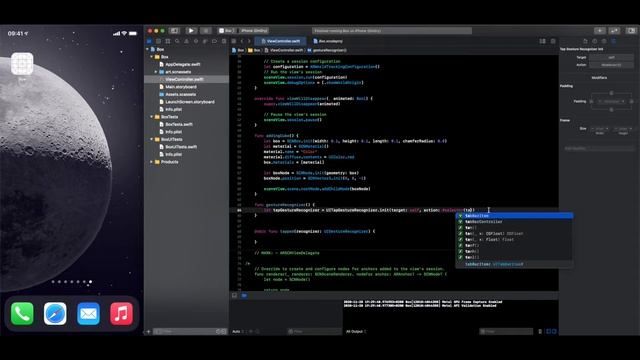Screen dimensions: 640x360
Task: Run the project with the Play button
Action: [191, 31]
